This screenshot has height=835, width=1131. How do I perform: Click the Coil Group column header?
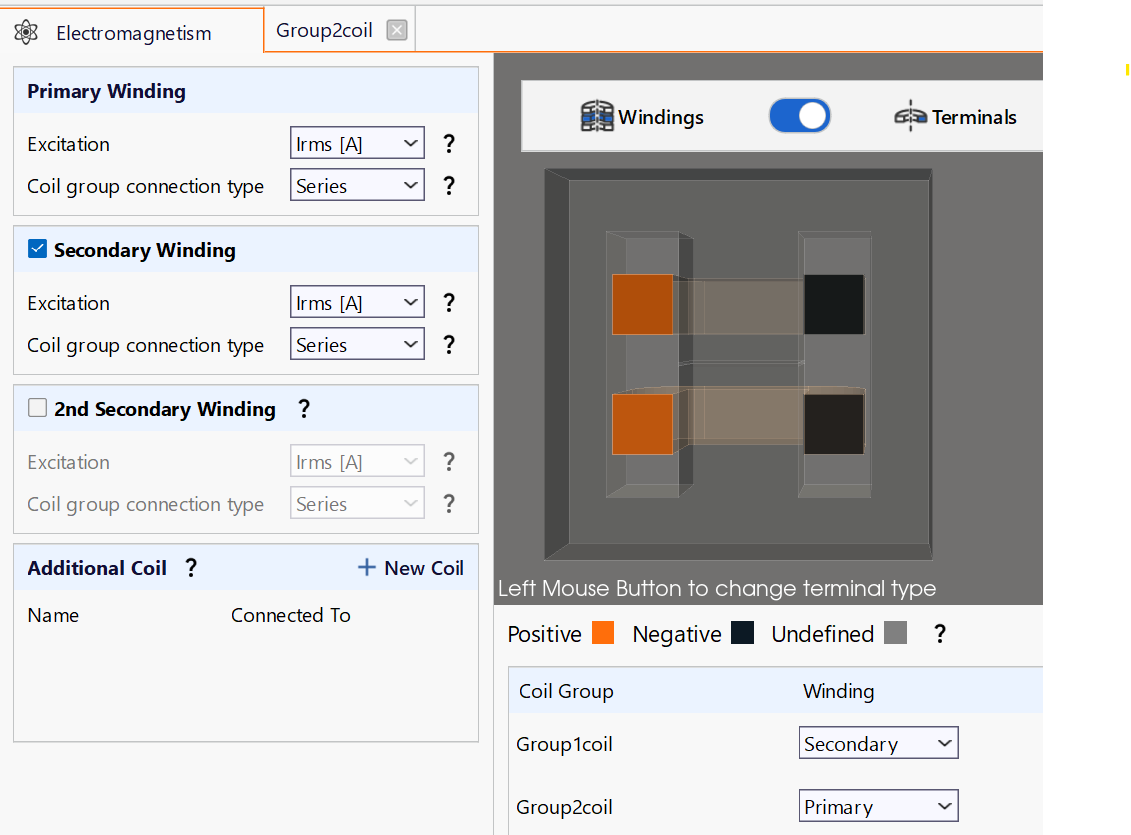pos(566,691)
